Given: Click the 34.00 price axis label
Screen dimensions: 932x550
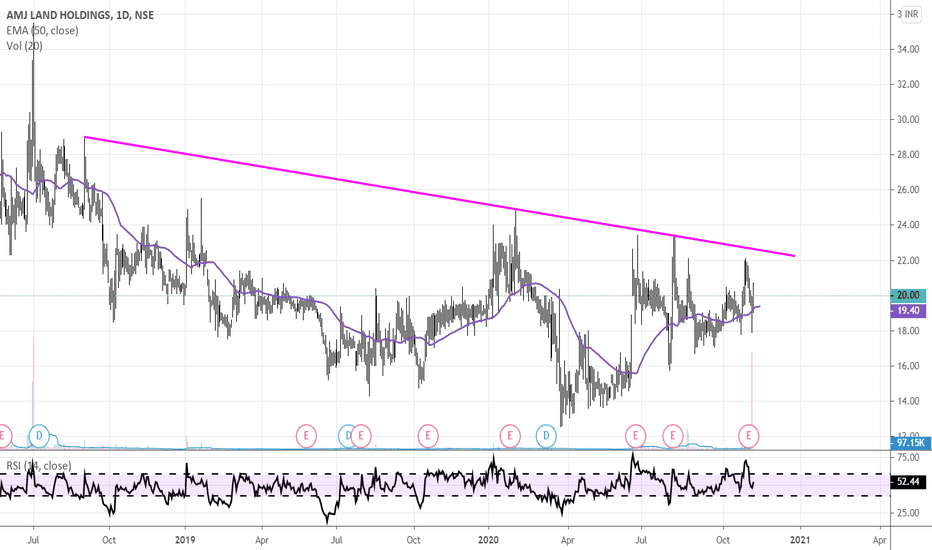Looking at the screenshot, I should pyautogui.click(x=908, y=50).
